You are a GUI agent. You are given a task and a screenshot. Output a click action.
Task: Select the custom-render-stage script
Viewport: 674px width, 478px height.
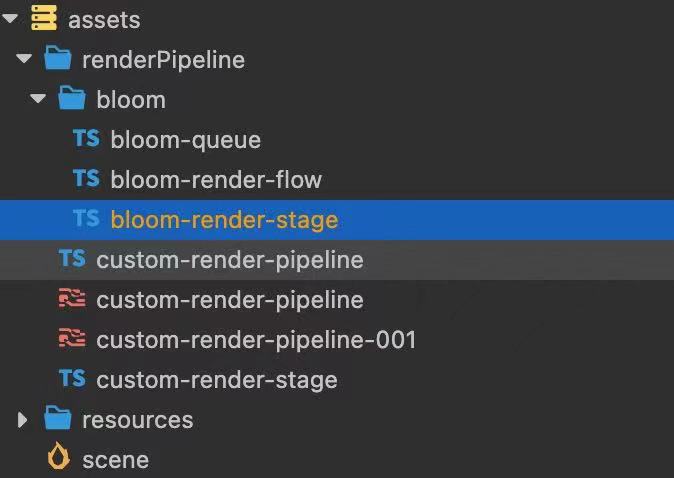tap(216, 380)
